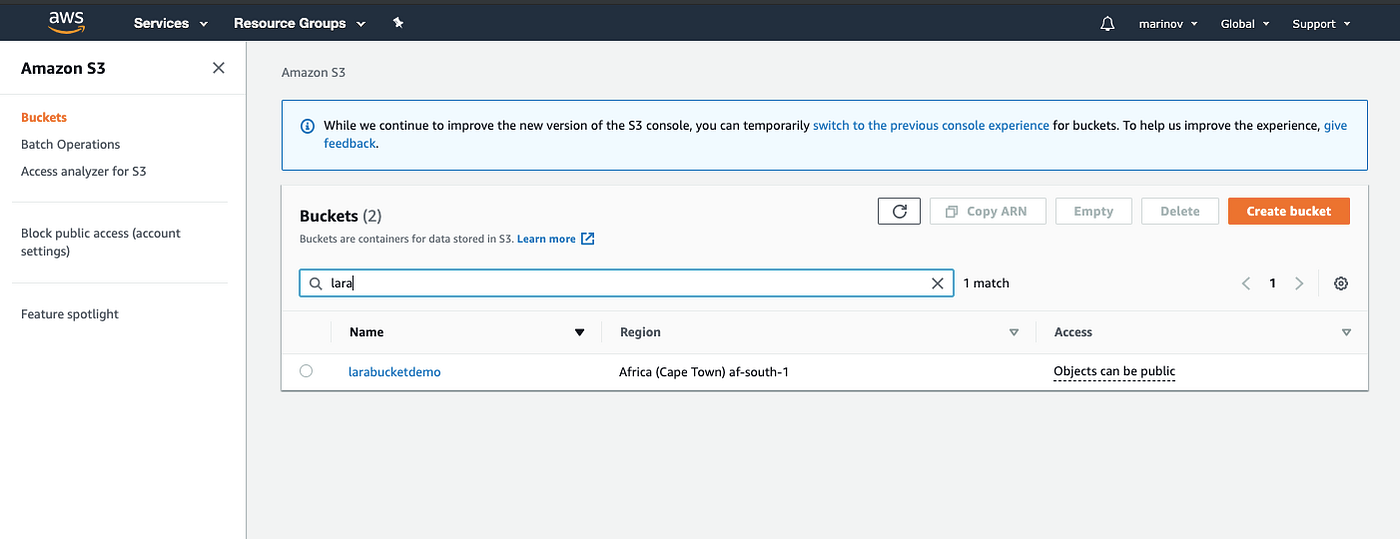
Task: Open the marinov account menu
Action: point(1167,24)
